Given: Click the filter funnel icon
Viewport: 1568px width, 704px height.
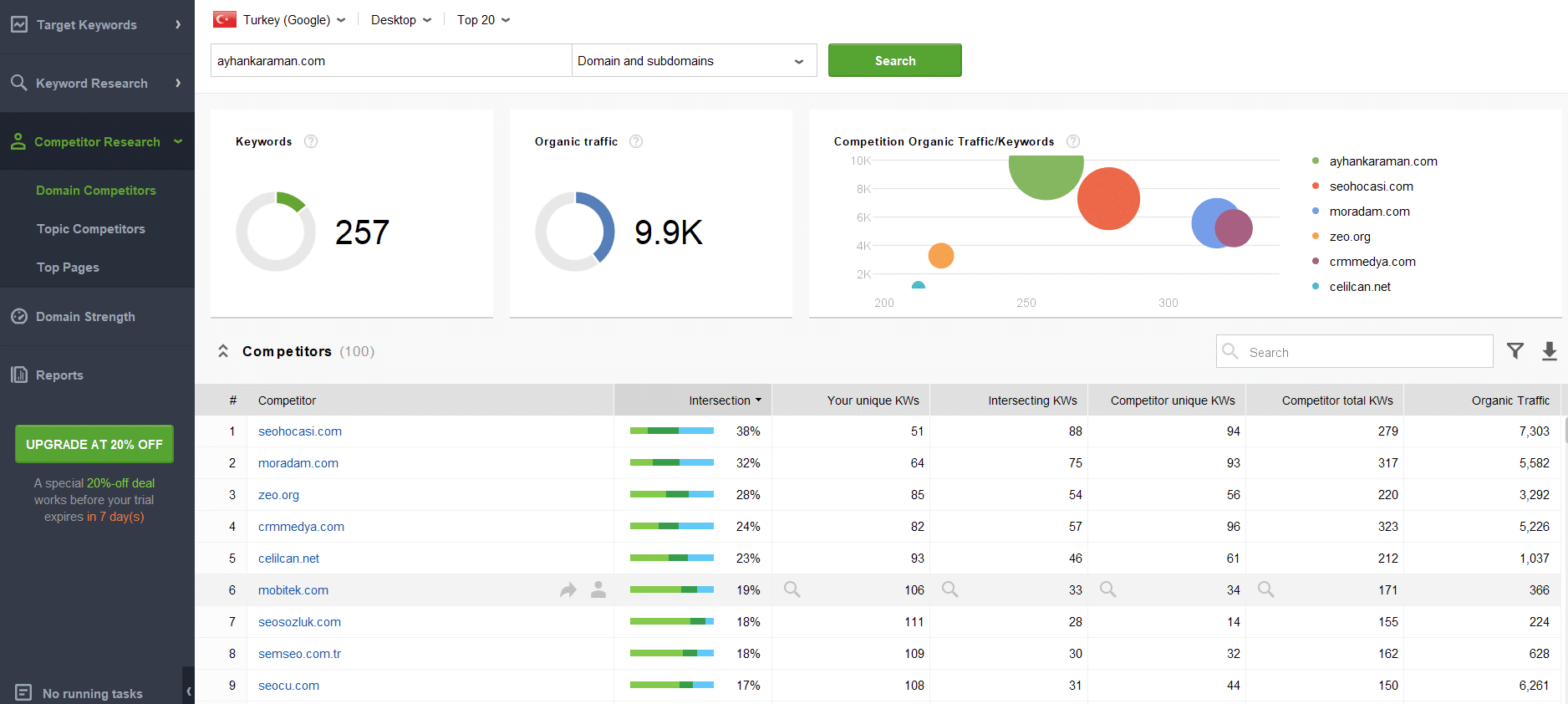Looking at the screenshot, I should pyautogui.click(x=1515, y=351).
